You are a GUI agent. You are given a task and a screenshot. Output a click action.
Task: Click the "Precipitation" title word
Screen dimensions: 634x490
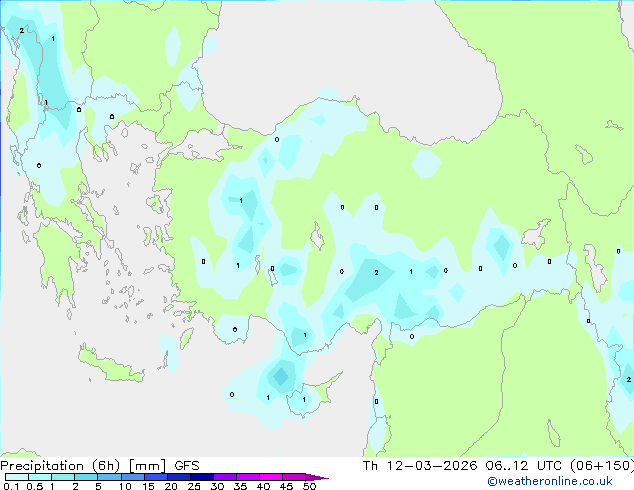coord(42,466)
